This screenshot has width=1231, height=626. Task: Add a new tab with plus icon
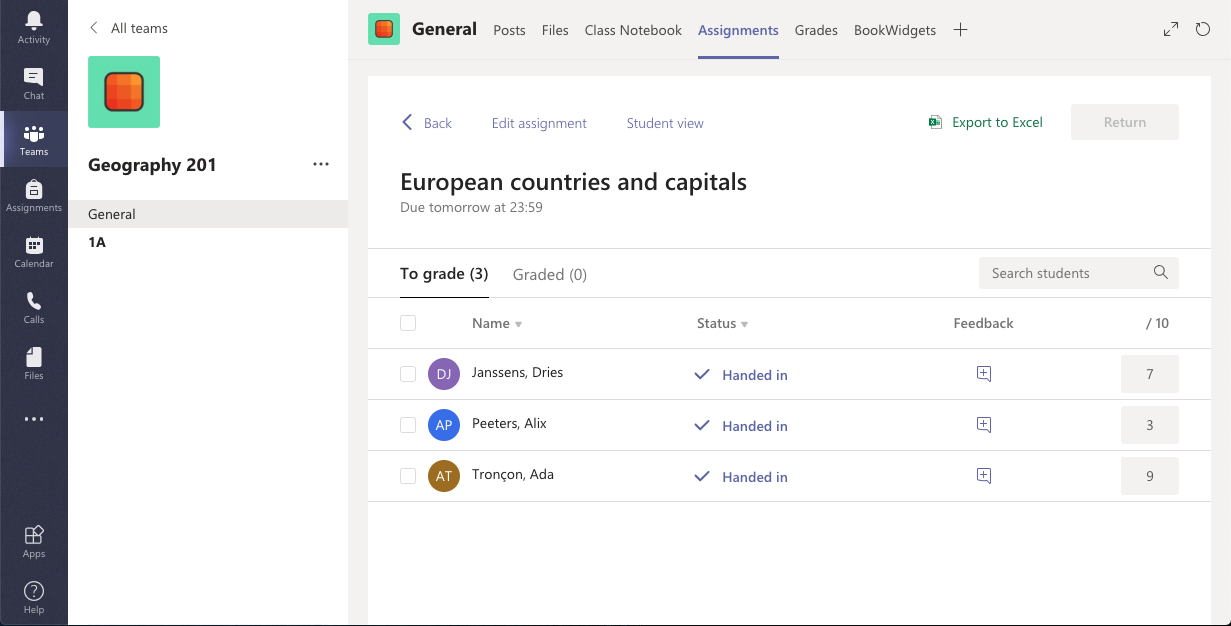click(960, 30)
